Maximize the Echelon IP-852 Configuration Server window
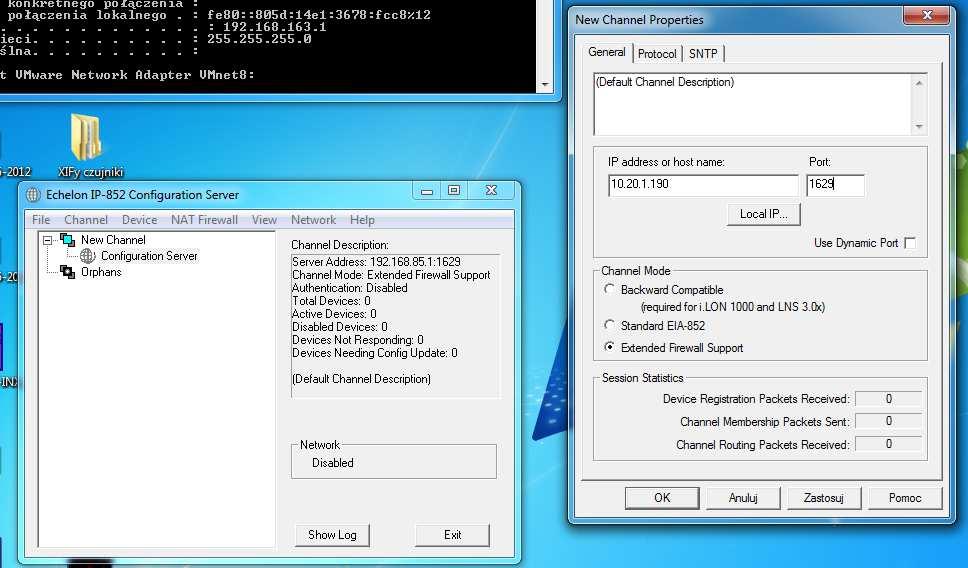Image resolution: width=968 pixels, height=568 pixels. [x=454, y=190]
